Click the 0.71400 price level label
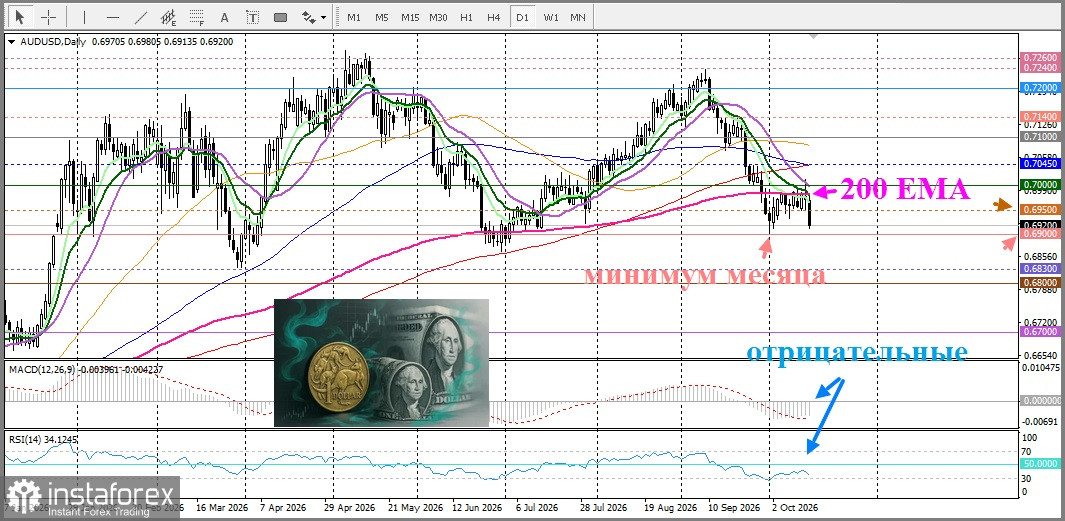The height and width of the screenshot is (521, 1065). click(x=1041, y=117)
